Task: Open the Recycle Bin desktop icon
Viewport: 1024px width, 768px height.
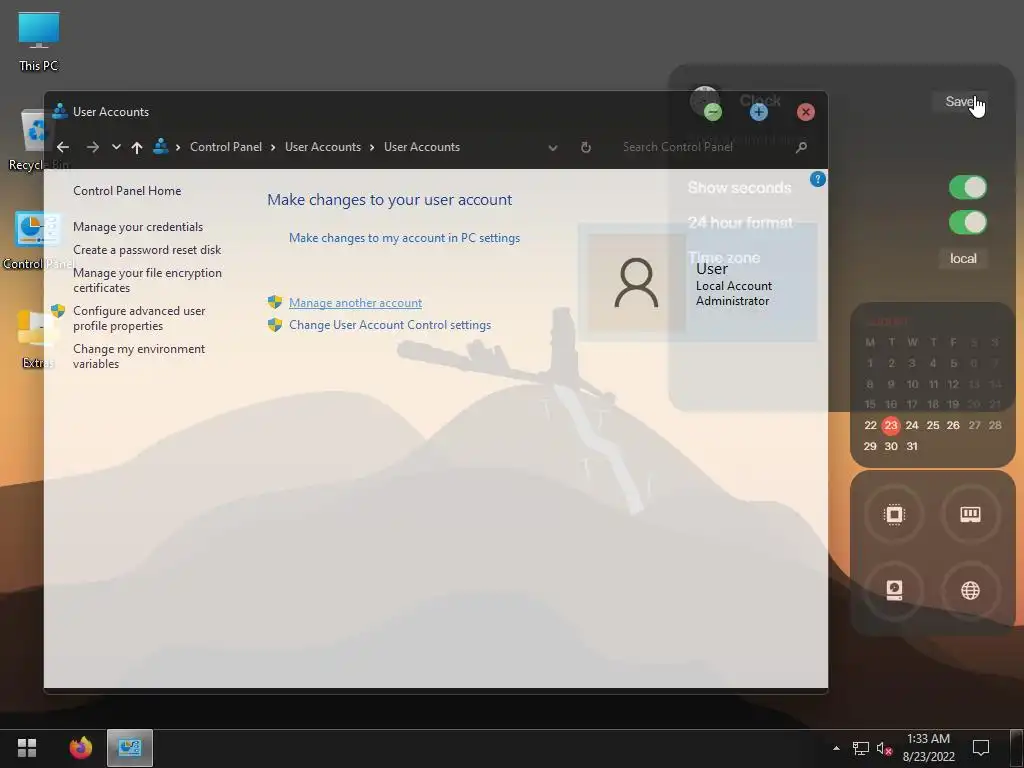Action: (39, 140)
